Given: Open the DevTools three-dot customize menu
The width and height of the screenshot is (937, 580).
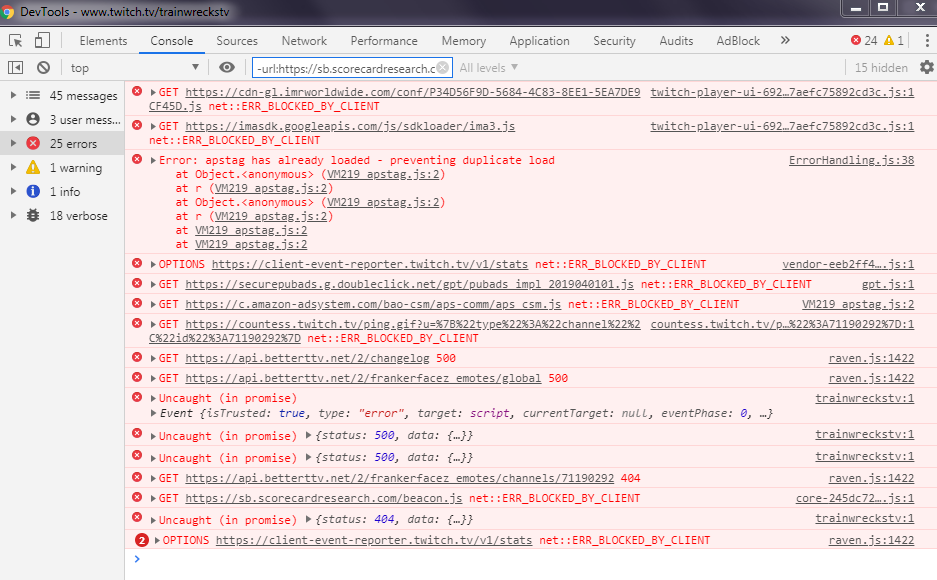Looking at the screenshot, I should (x=927, y=41).
